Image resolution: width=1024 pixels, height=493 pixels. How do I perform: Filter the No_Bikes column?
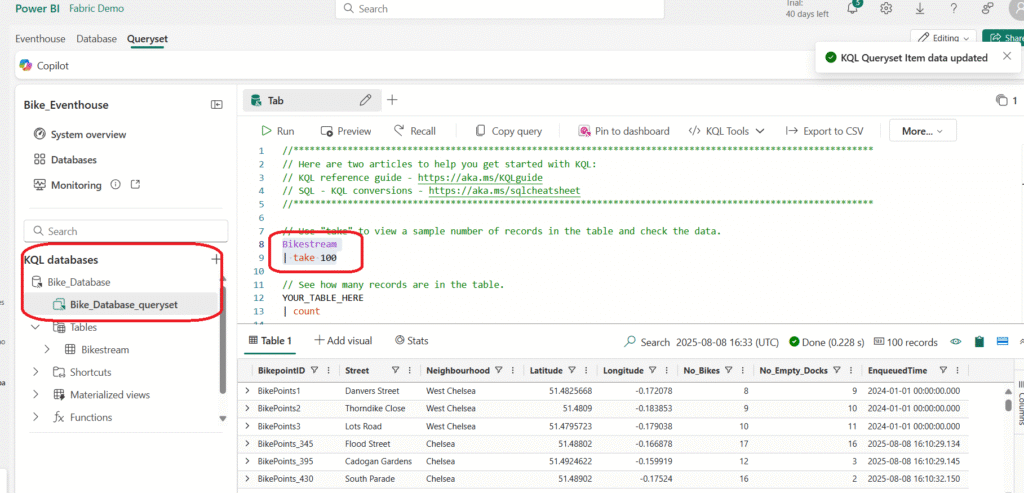coord(729,370)
